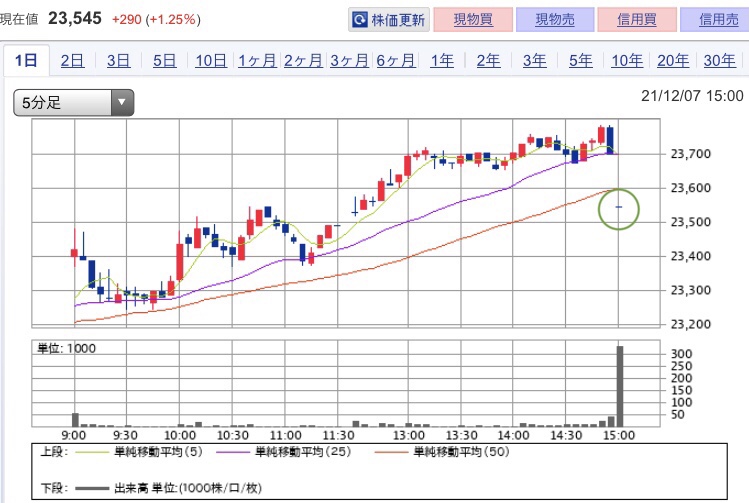Show the 1ヶ月 chart
749x503 pixels.
point(257,61)
